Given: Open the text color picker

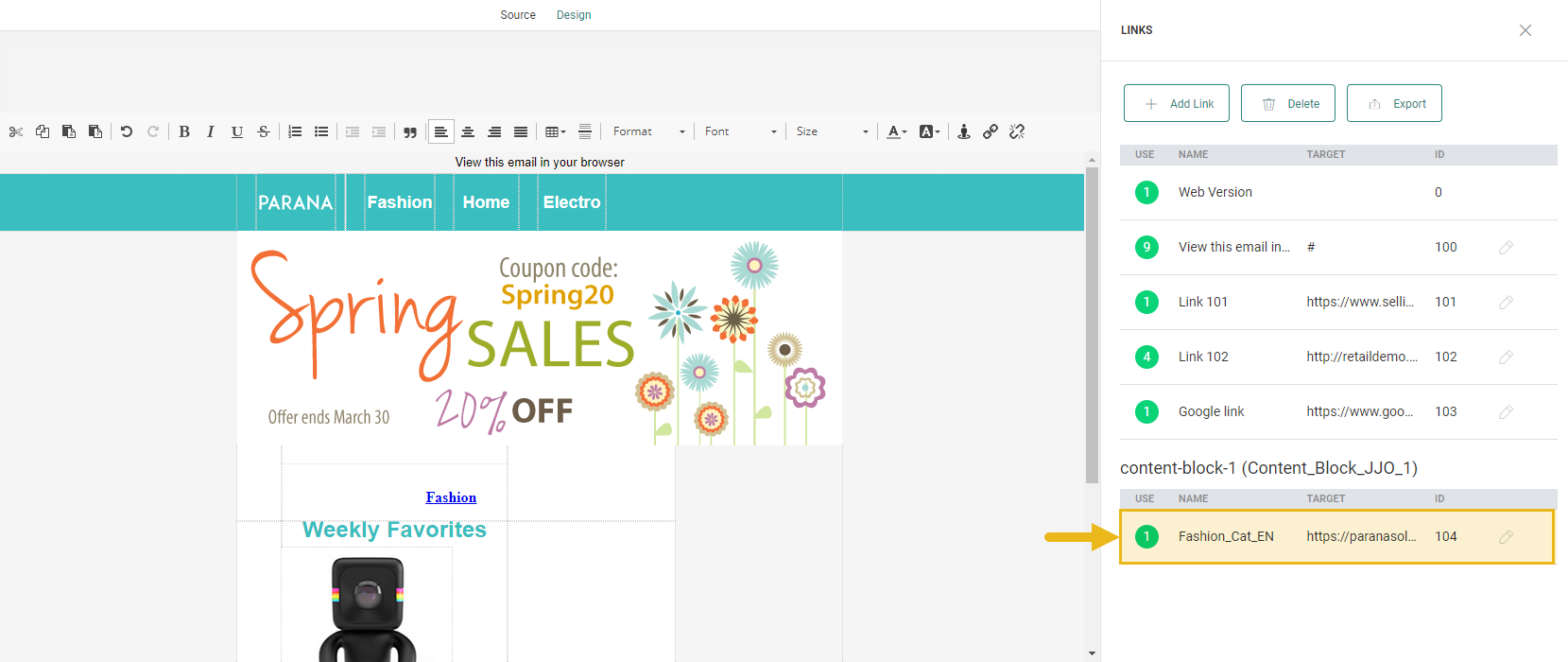Looking at the screenshot, I should tap(896, 131).
